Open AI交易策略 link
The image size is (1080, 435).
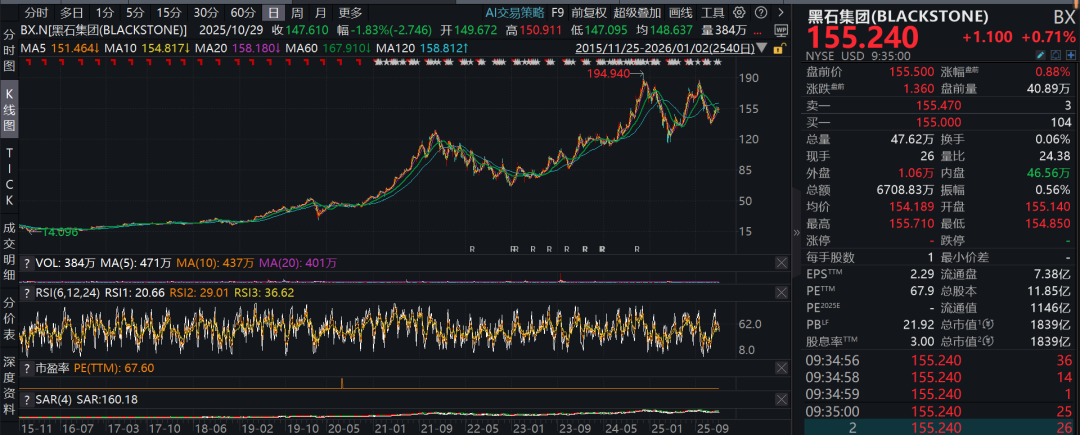pyautogui.click(x=515, y=13)
